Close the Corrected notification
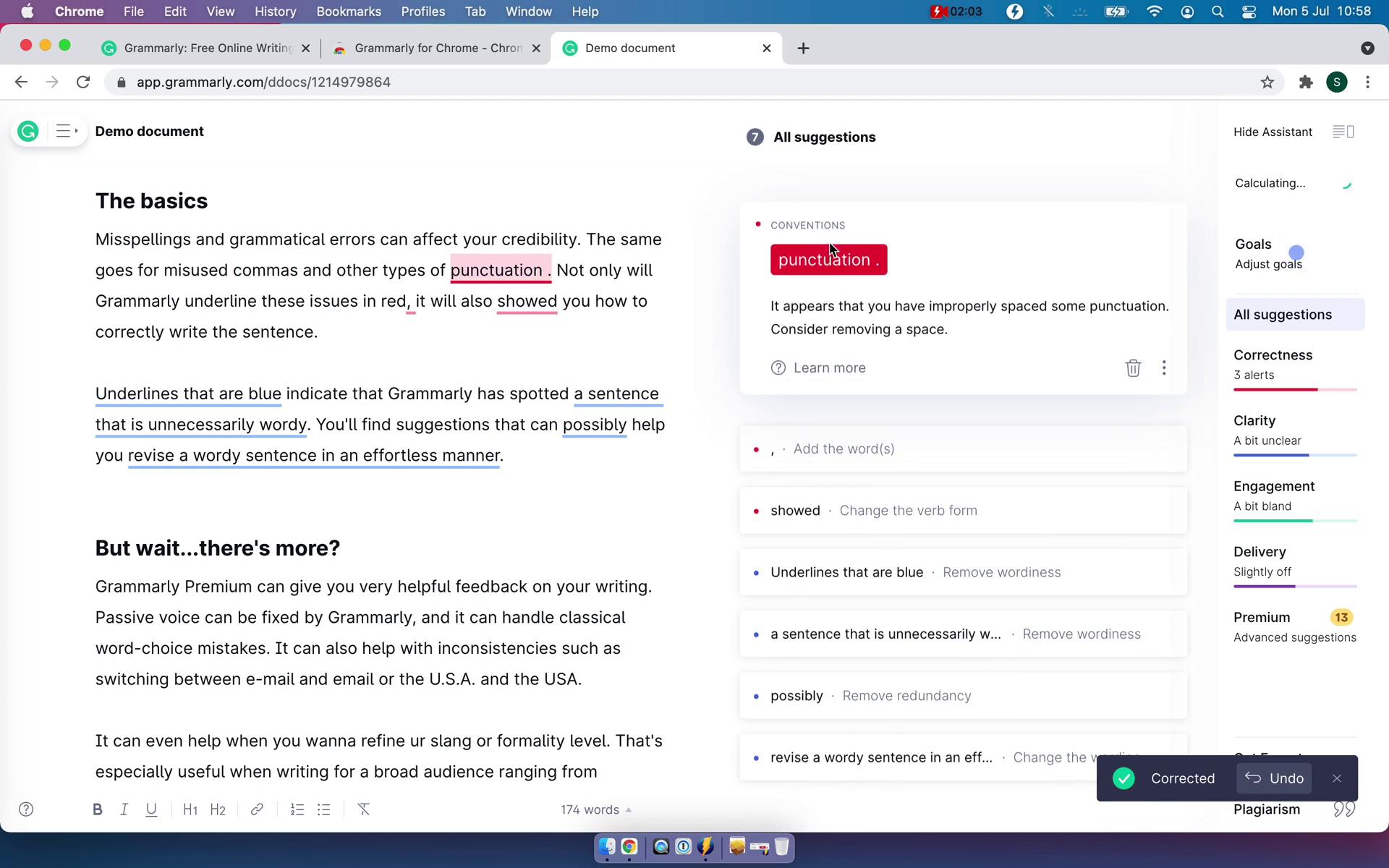 click(x=1337, y=778)
